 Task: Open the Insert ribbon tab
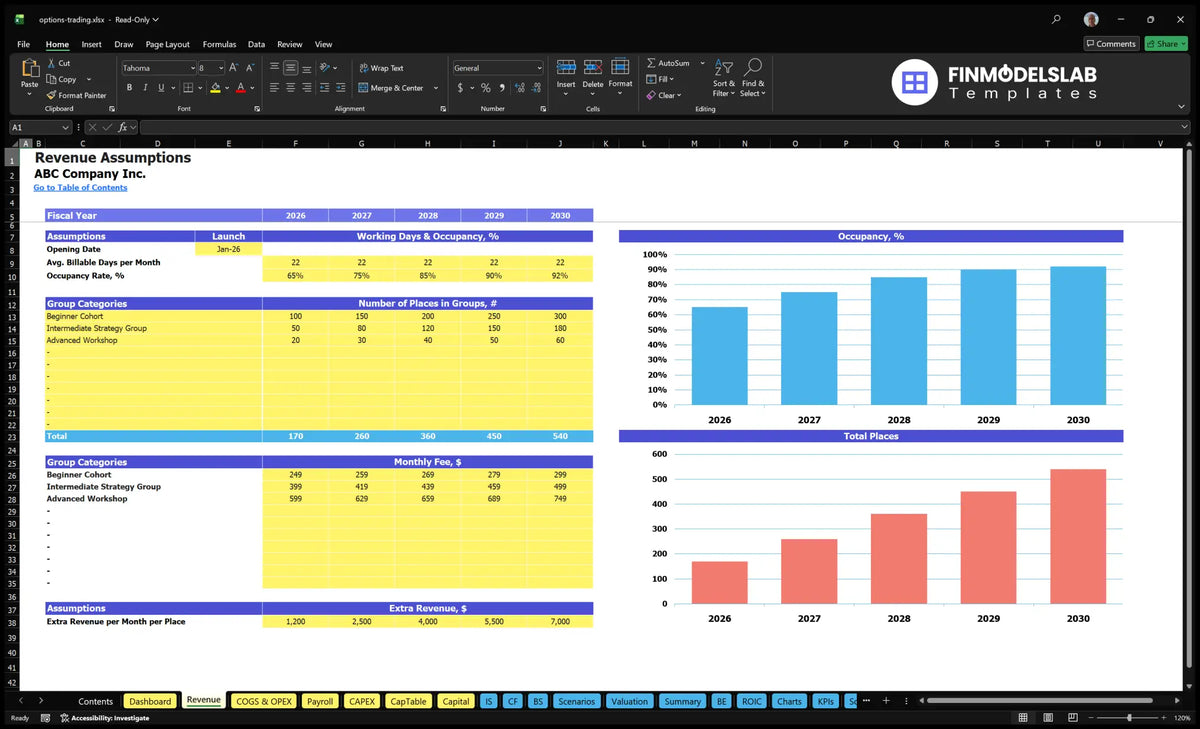pyautogui.click(x=91, y=44)
